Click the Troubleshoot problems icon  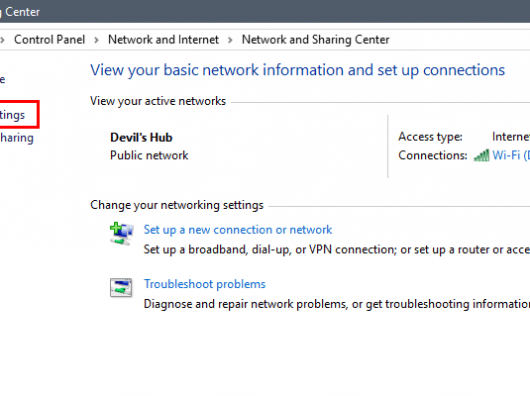point(121,288)
